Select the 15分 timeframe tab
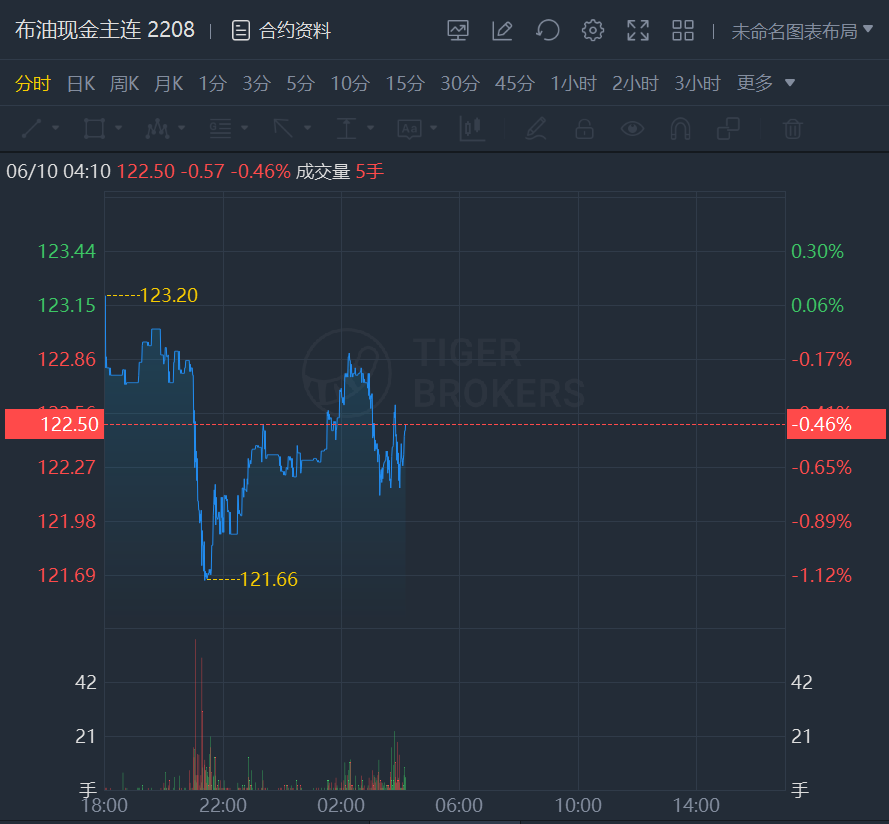Viewport: 889px width, 824px height. pos(405,83)
